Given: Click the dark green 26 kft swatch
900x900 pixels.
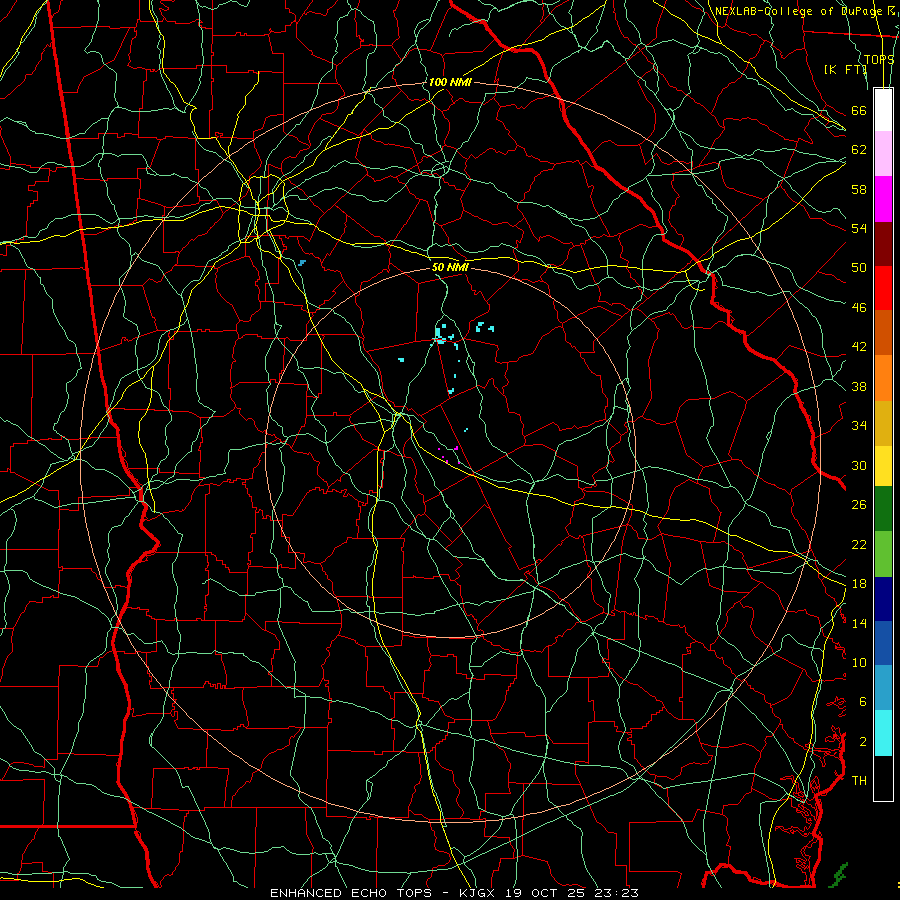Looking at the screenshot, I should click(883, 509).
